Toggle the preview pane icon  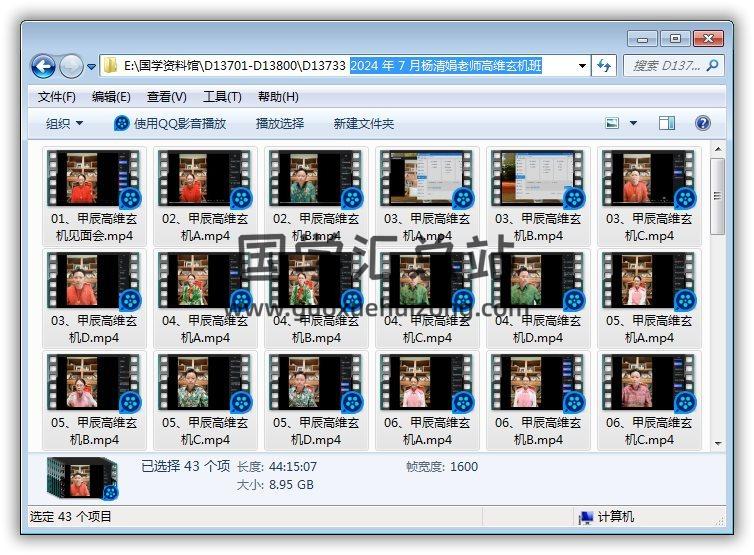pos(666,124)
